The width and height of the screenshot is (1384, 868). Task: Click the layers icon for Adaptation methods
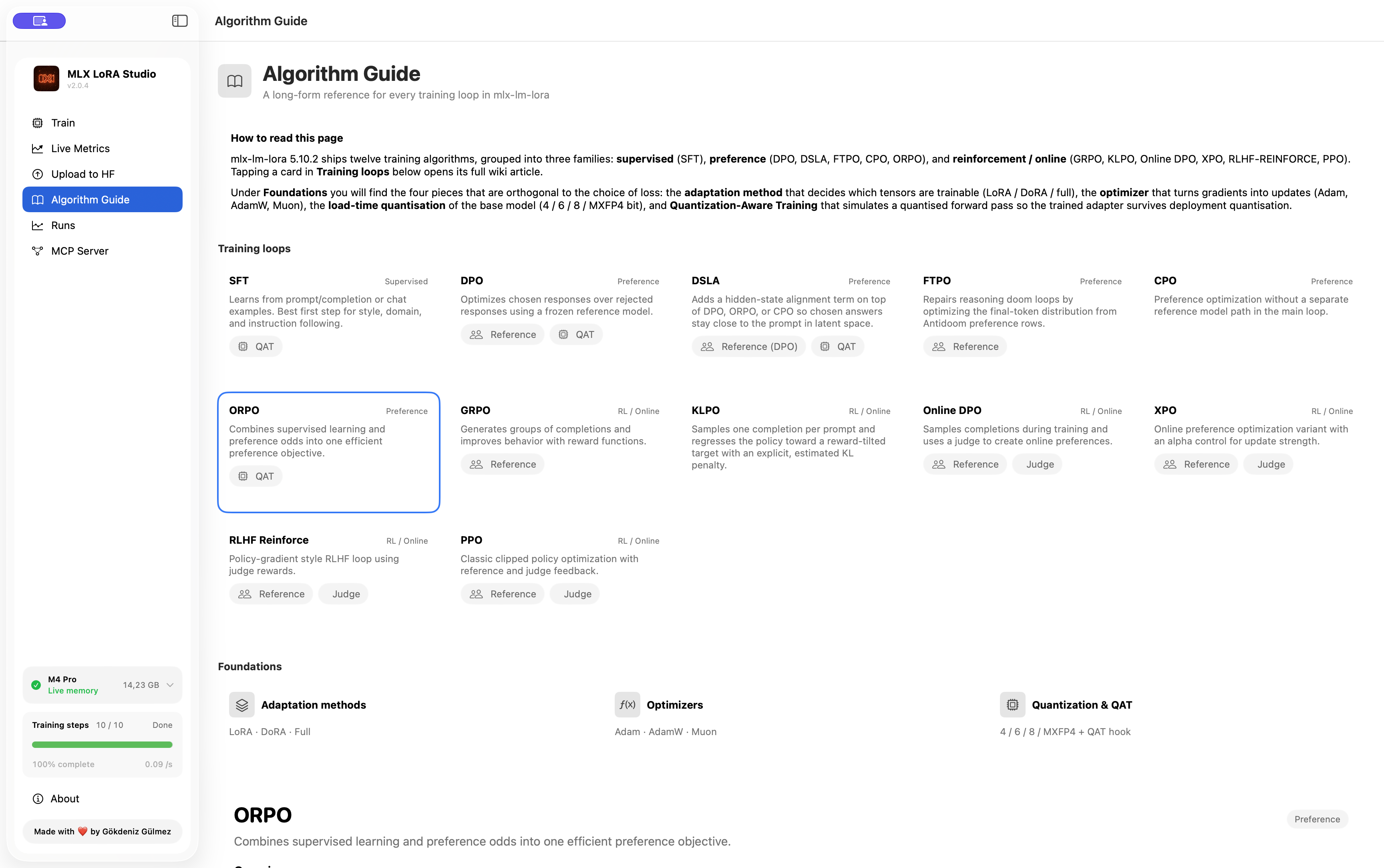pyautogui.click(x=241, y=704)
